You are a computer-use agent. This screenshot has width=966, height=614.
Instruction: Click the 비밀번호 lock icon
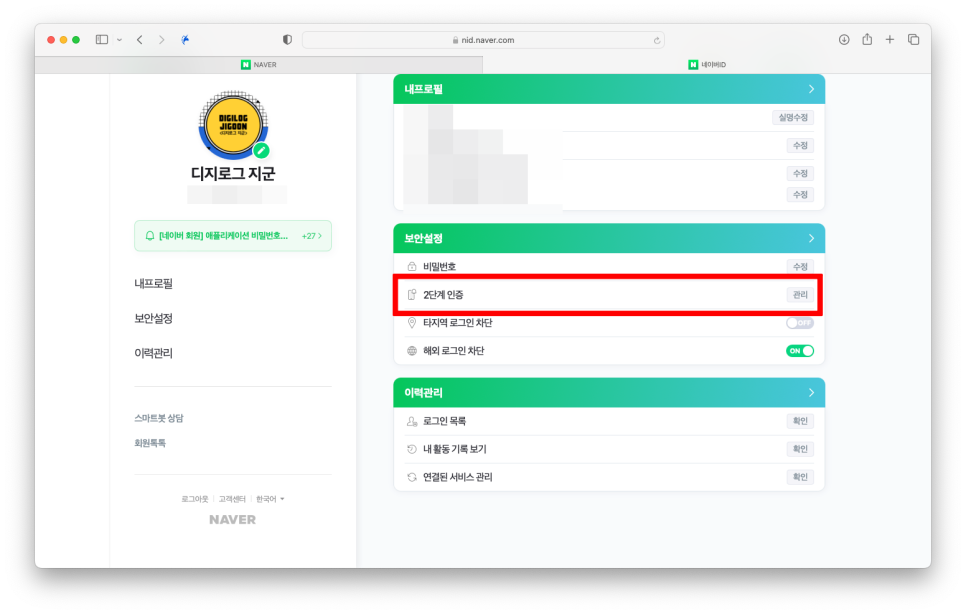click(x=412, y=267)
